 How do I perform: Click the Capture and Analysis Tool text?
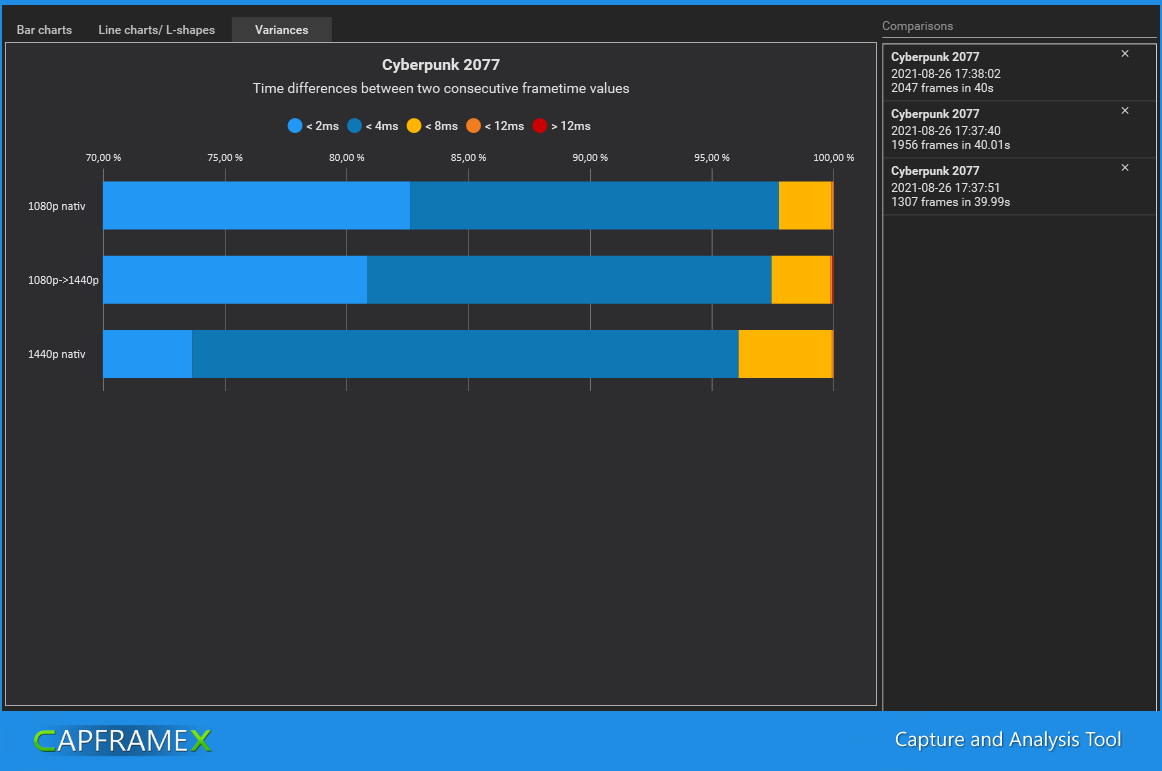(x=1008, y=739)
